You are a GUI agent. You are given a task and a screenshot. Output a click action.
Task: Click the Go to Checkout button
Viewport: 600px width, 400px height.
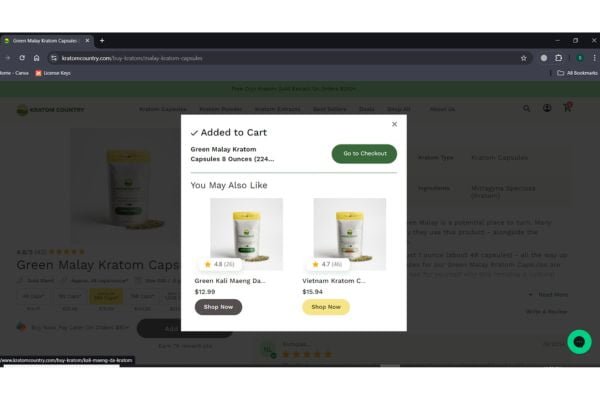click(x=364, y=153)
